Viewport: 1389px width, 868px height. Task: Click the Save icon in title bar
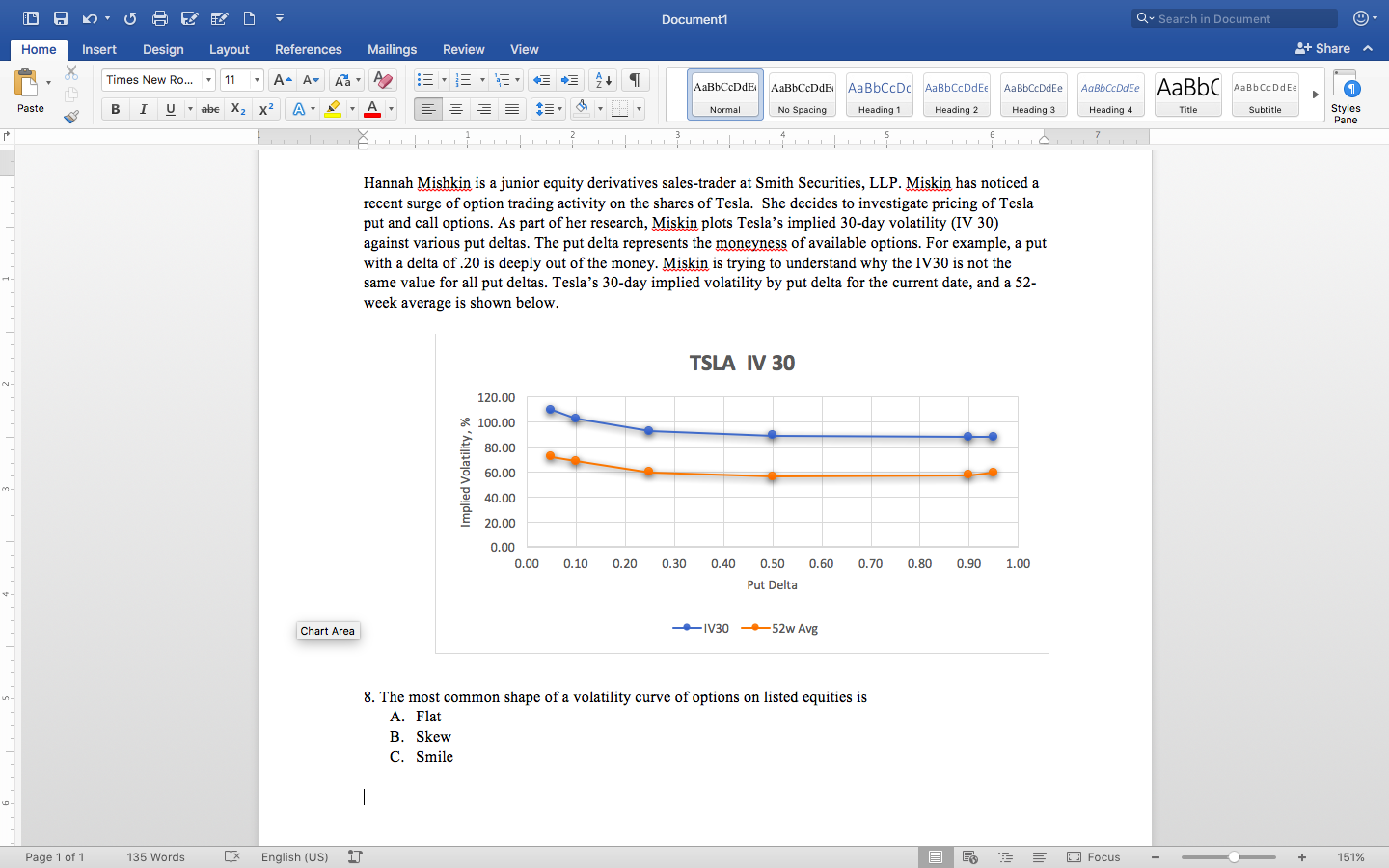click(61, 18)
